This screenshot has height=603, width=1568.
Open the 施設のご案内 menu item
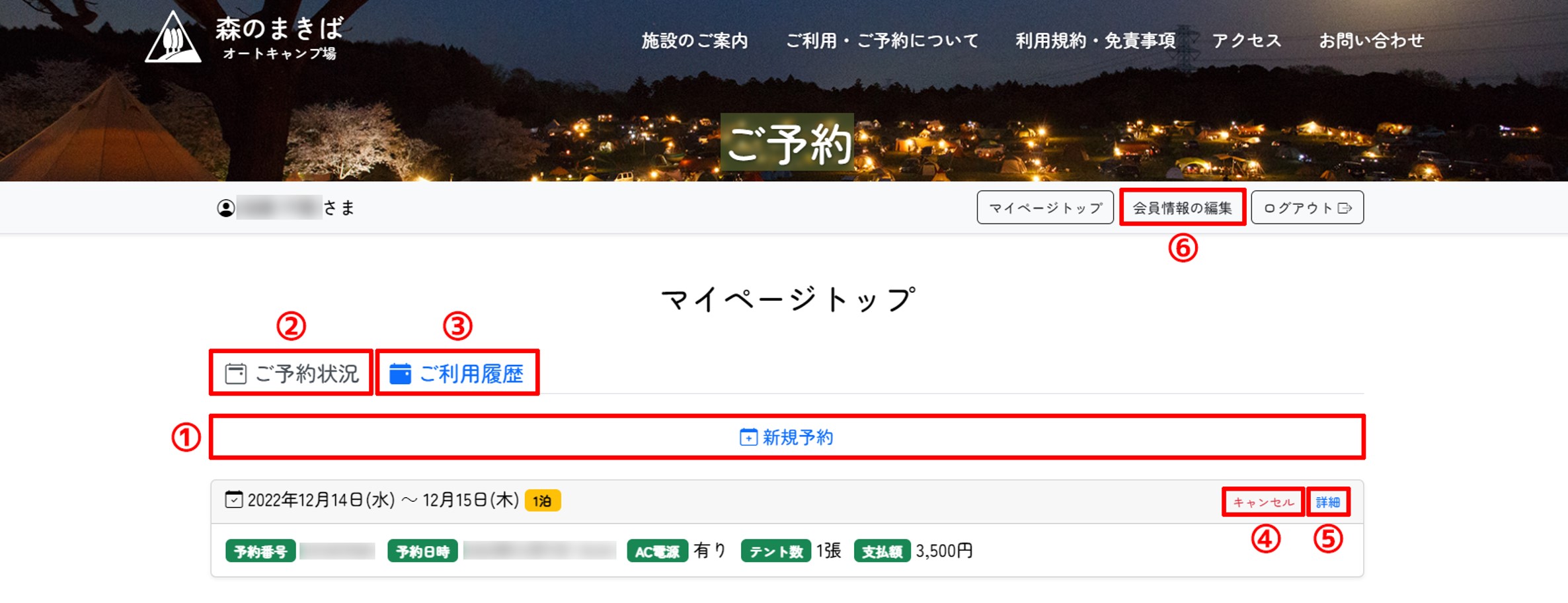695,41
